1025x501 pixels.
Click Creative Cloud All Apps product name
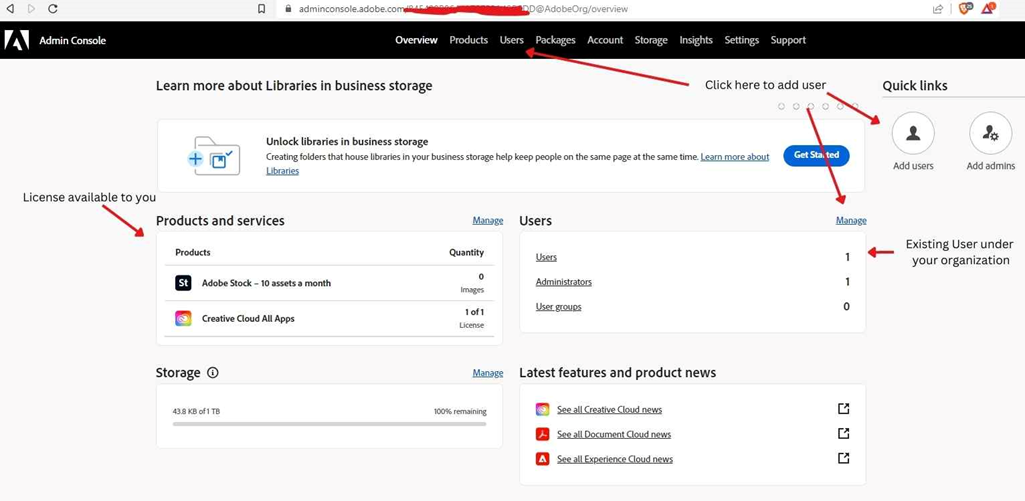coord(248,319)
